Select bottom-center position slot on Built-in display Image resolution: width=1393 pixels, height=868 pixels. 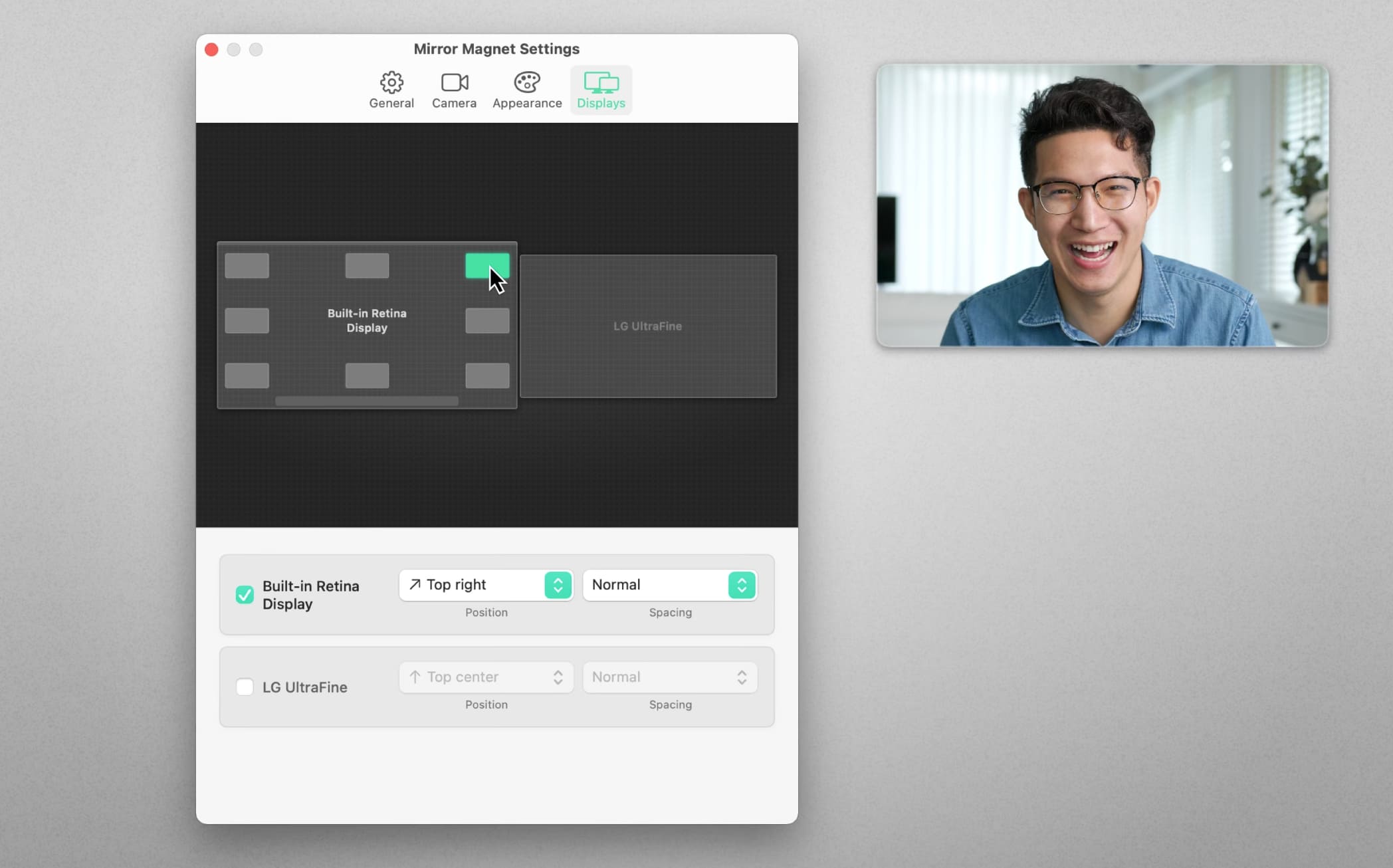[367, 376]
